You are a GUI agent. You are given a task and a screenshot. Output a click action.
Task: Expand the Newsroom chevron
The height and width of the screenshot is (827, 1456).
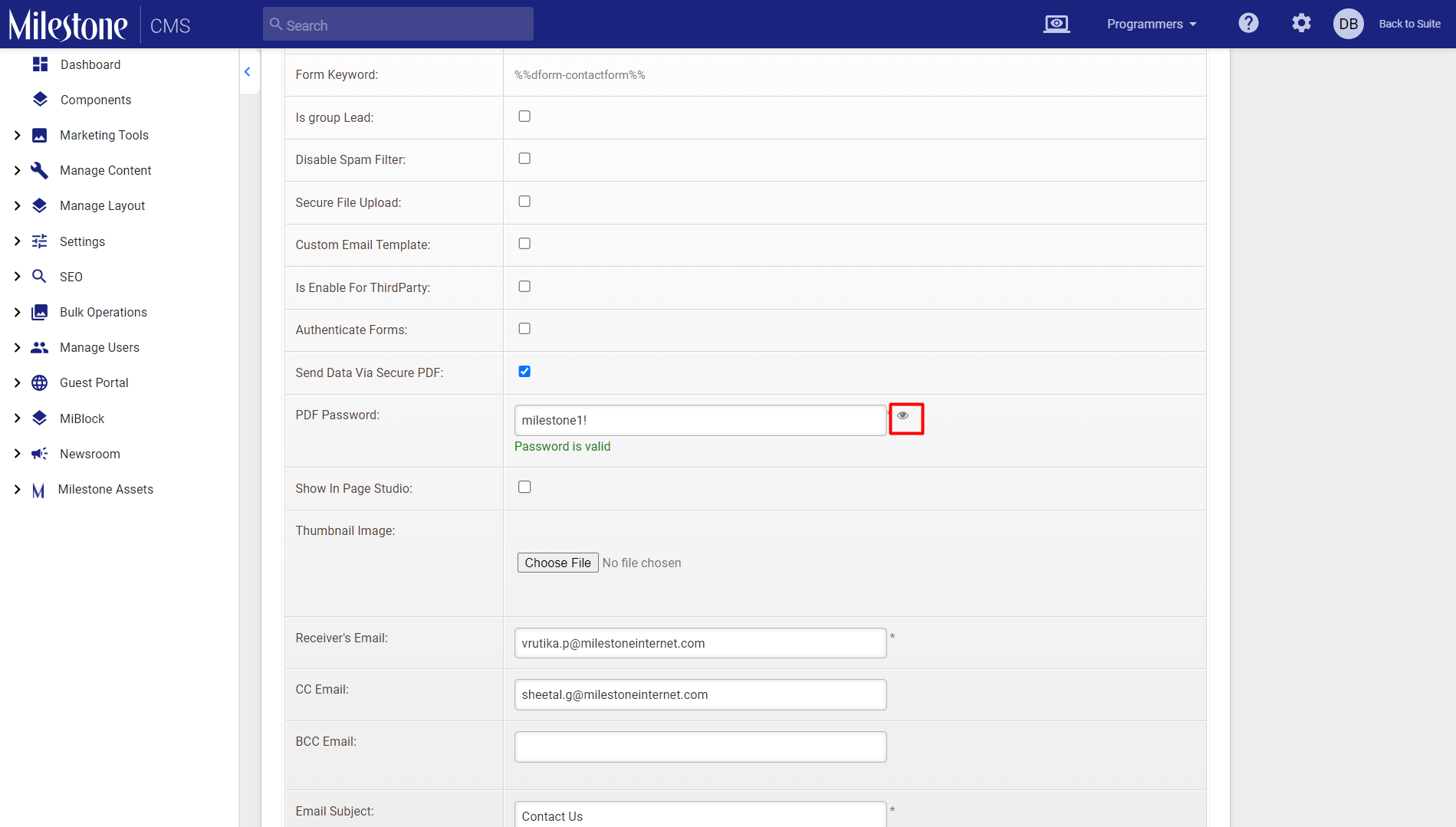coord(17,454)
